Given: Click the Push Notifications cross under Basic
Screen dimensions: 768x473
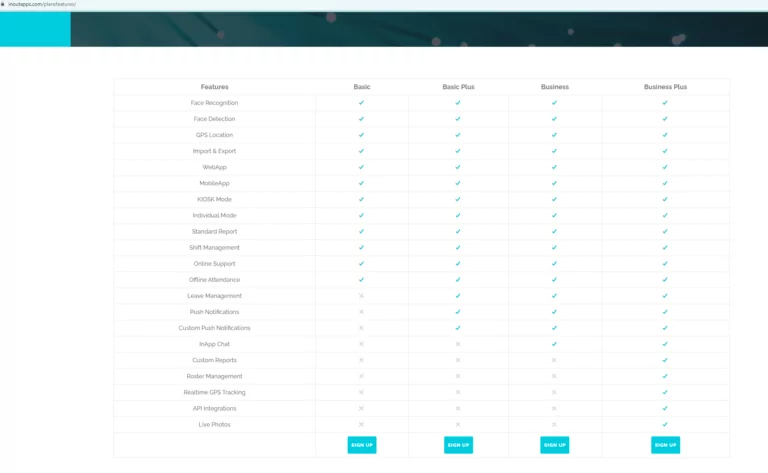Looking at the screenshot, I should (361, 312).
